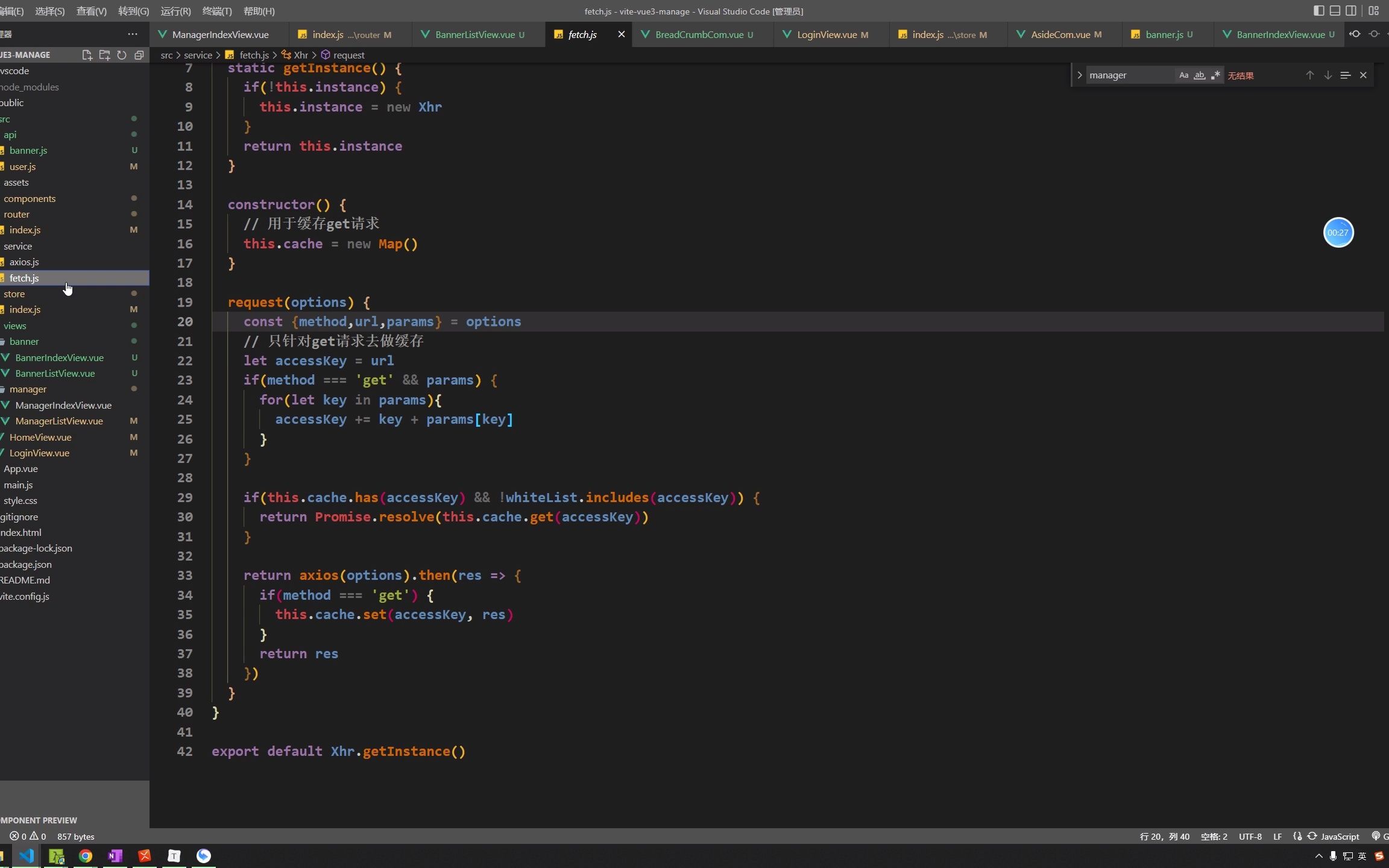Expand the store folder in explorer

pyautogui.click(x=14, y=293)
